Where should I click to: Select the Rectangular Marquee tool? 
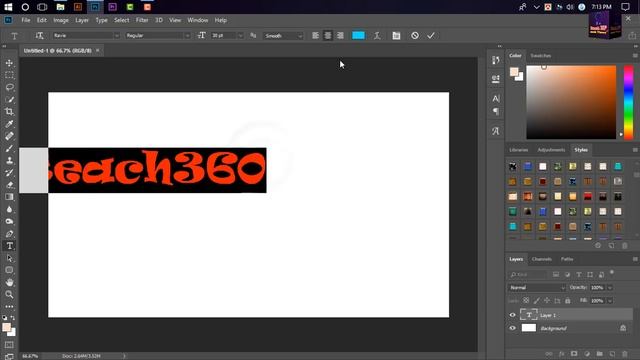tap(9, 76)
